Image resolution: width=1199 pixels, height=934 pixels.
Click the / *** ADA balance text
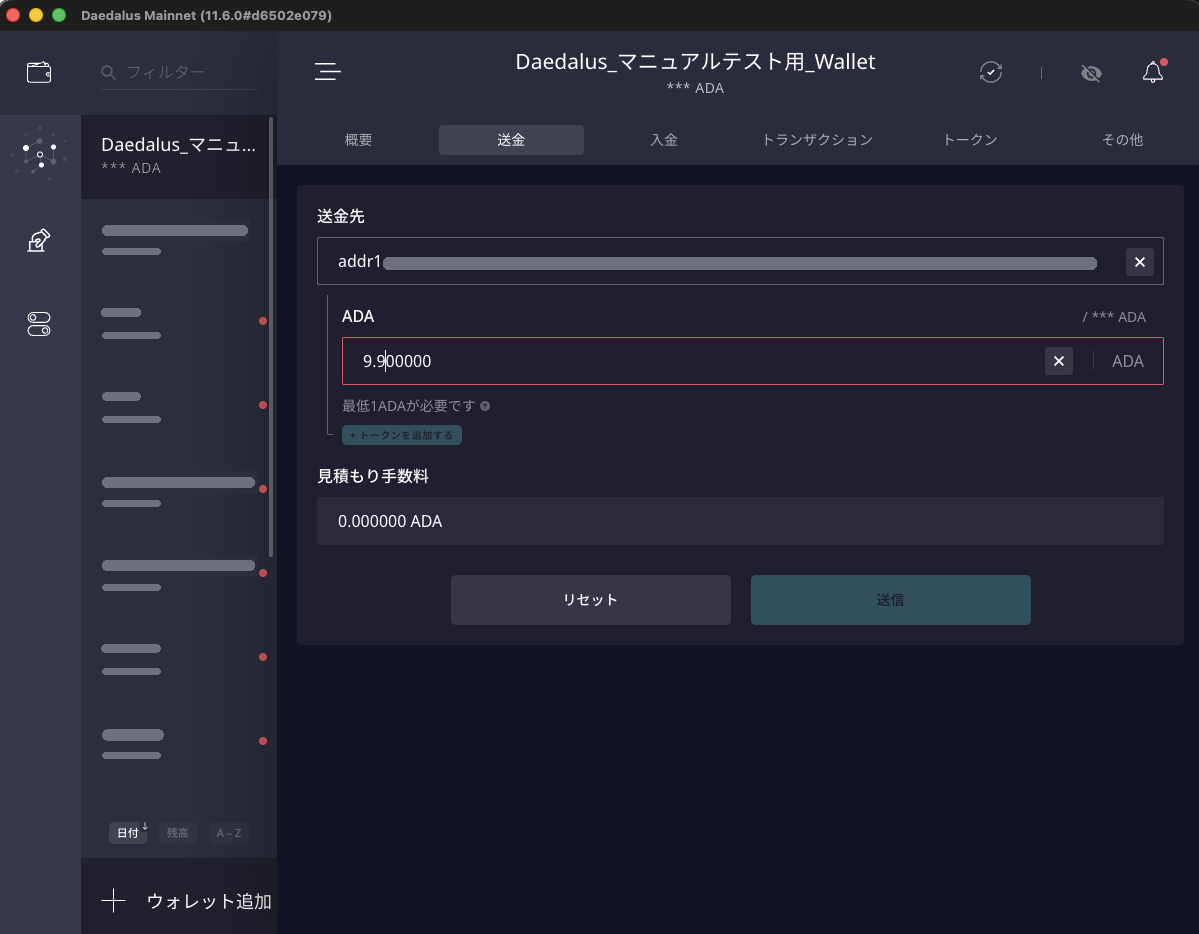click(1113, 317)
